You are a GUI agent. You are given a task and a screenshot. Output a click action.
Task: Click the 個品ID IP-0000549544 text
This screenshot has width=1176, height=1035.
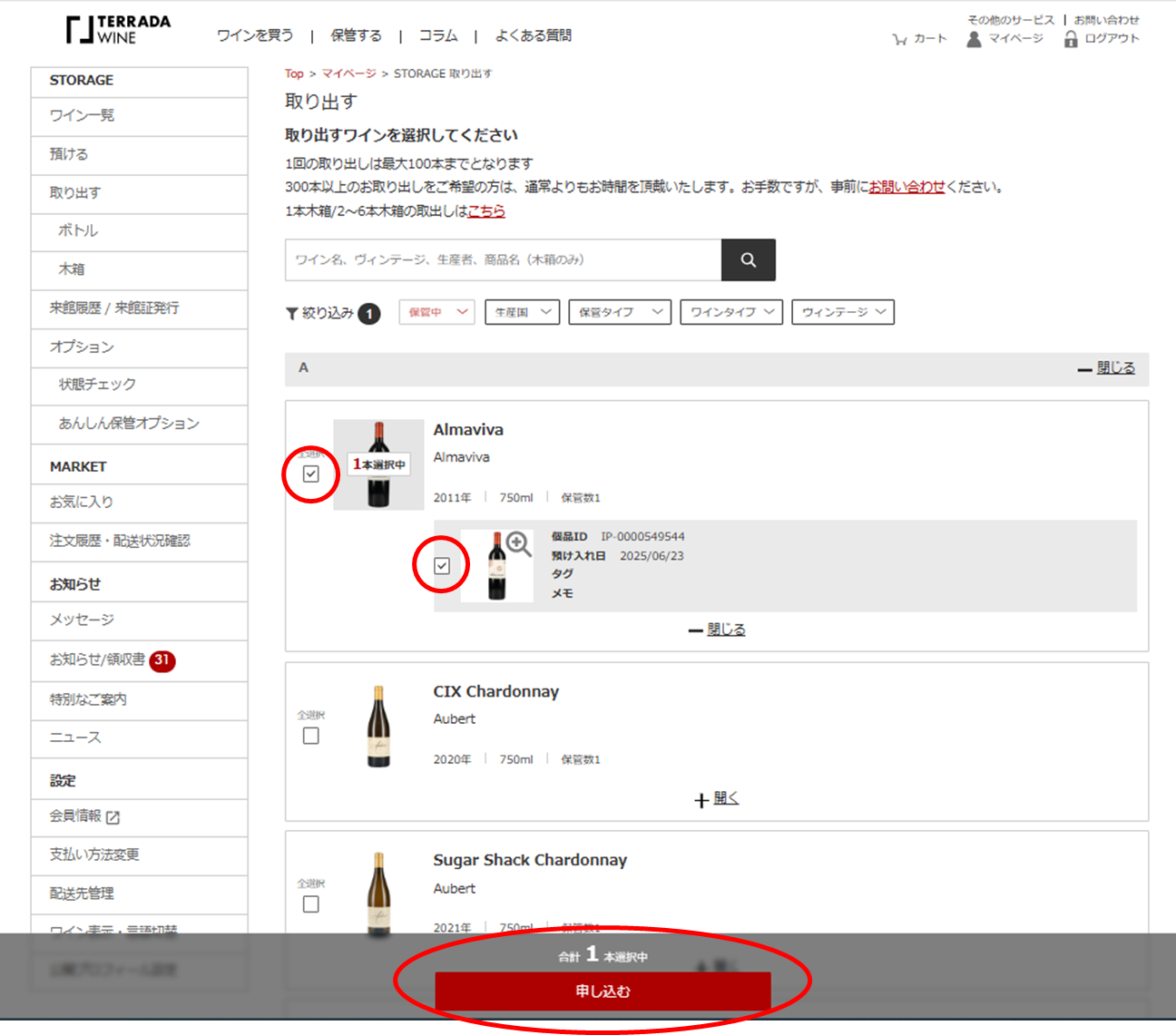618,537
